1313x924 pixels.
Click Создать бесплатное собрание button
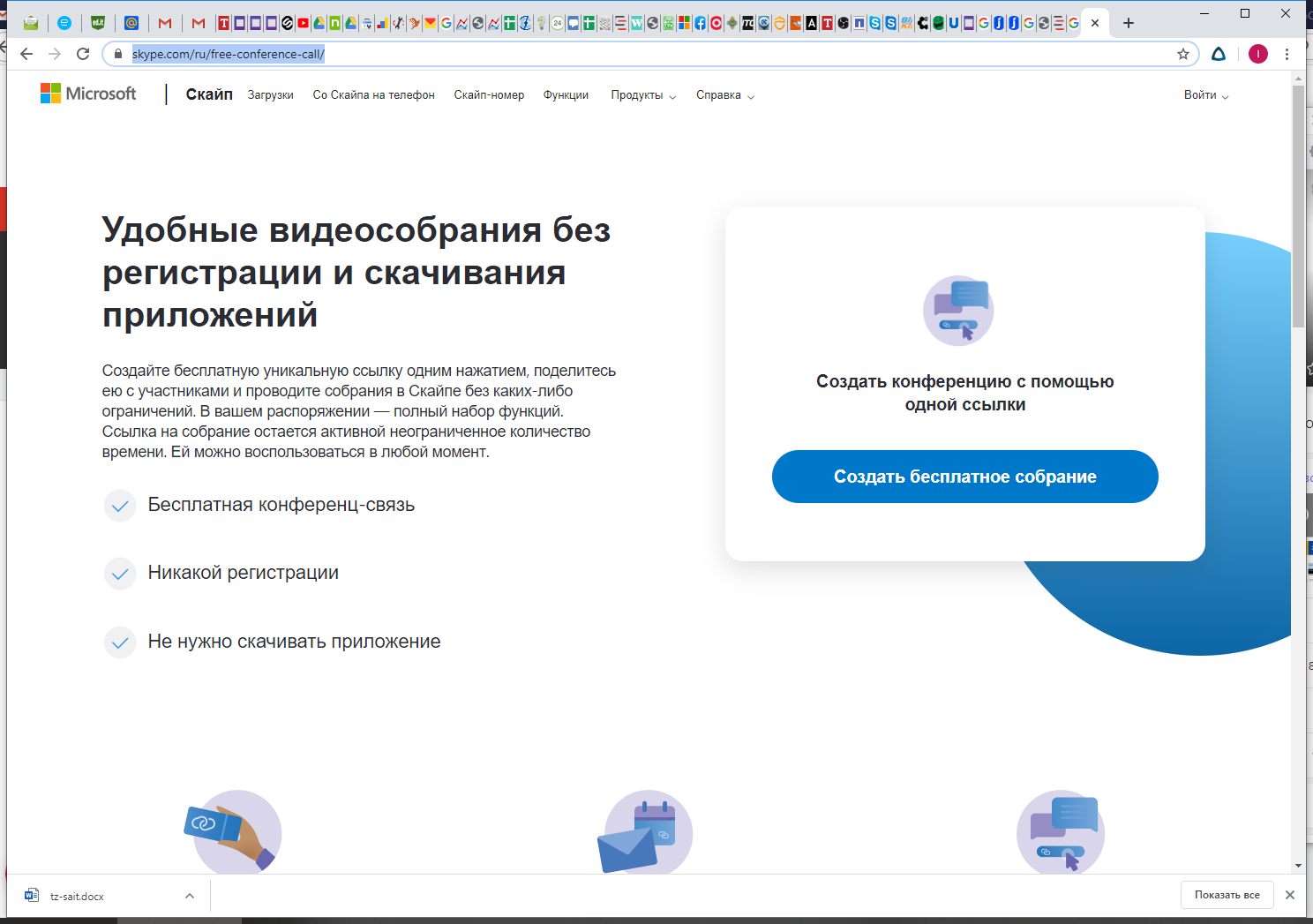tap(965, 477)
